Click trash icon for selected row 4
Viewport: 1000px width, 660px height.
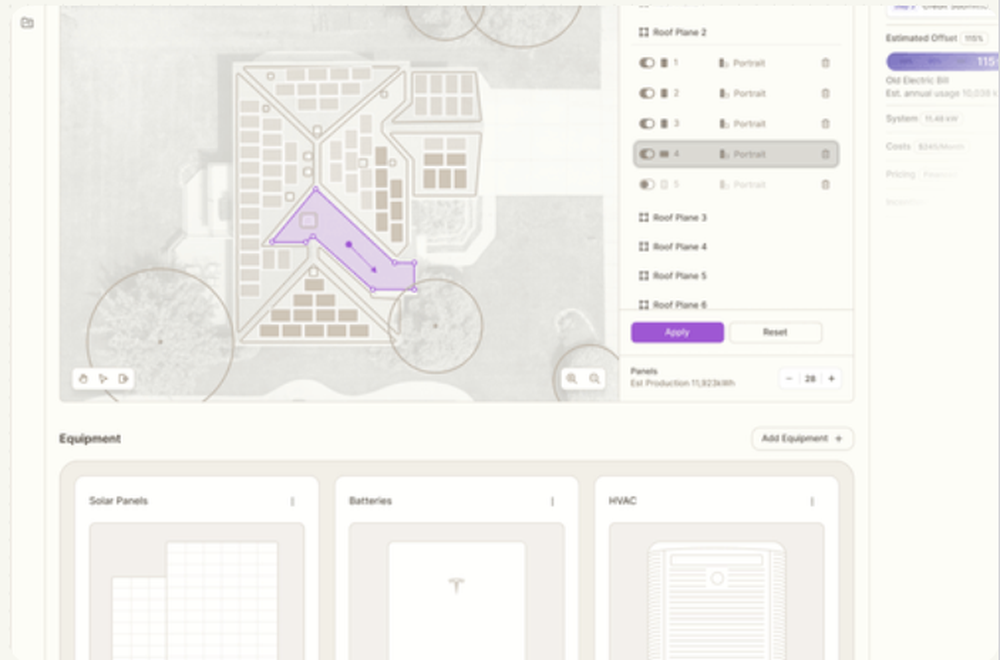click(825, 154)
